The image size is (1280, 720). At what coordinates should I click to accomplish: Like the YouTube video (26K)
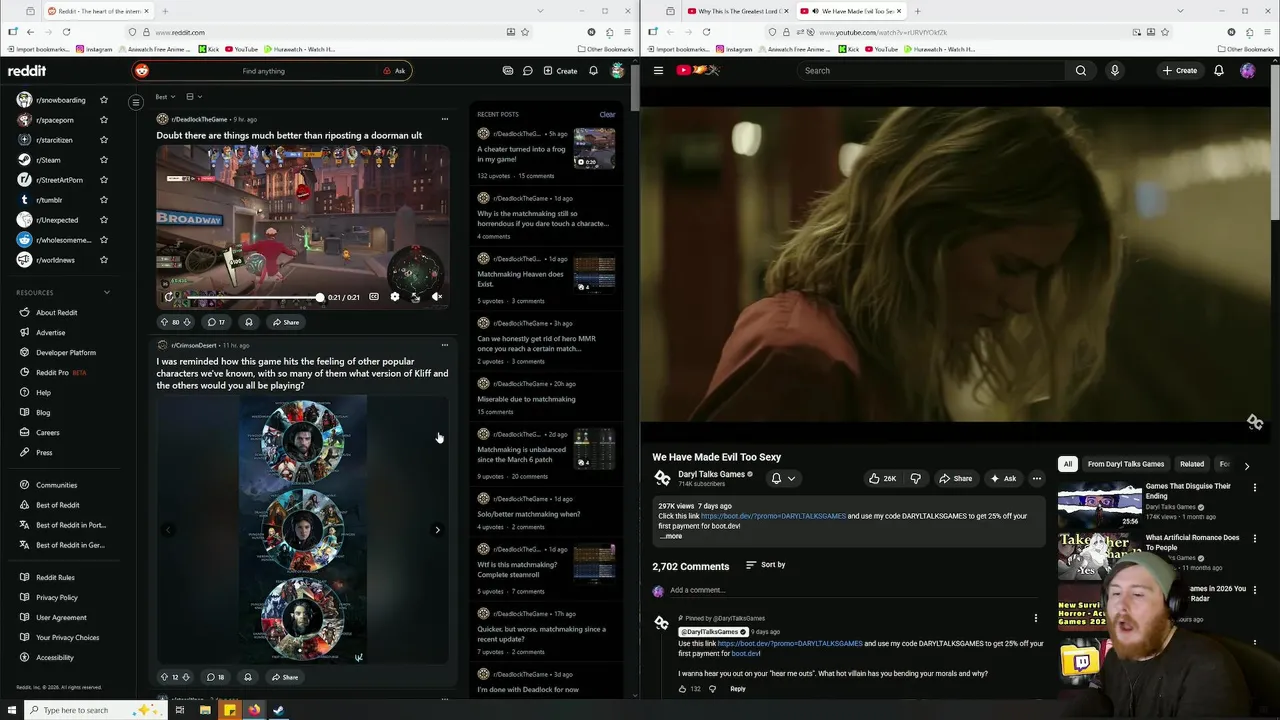pos(882,478)
